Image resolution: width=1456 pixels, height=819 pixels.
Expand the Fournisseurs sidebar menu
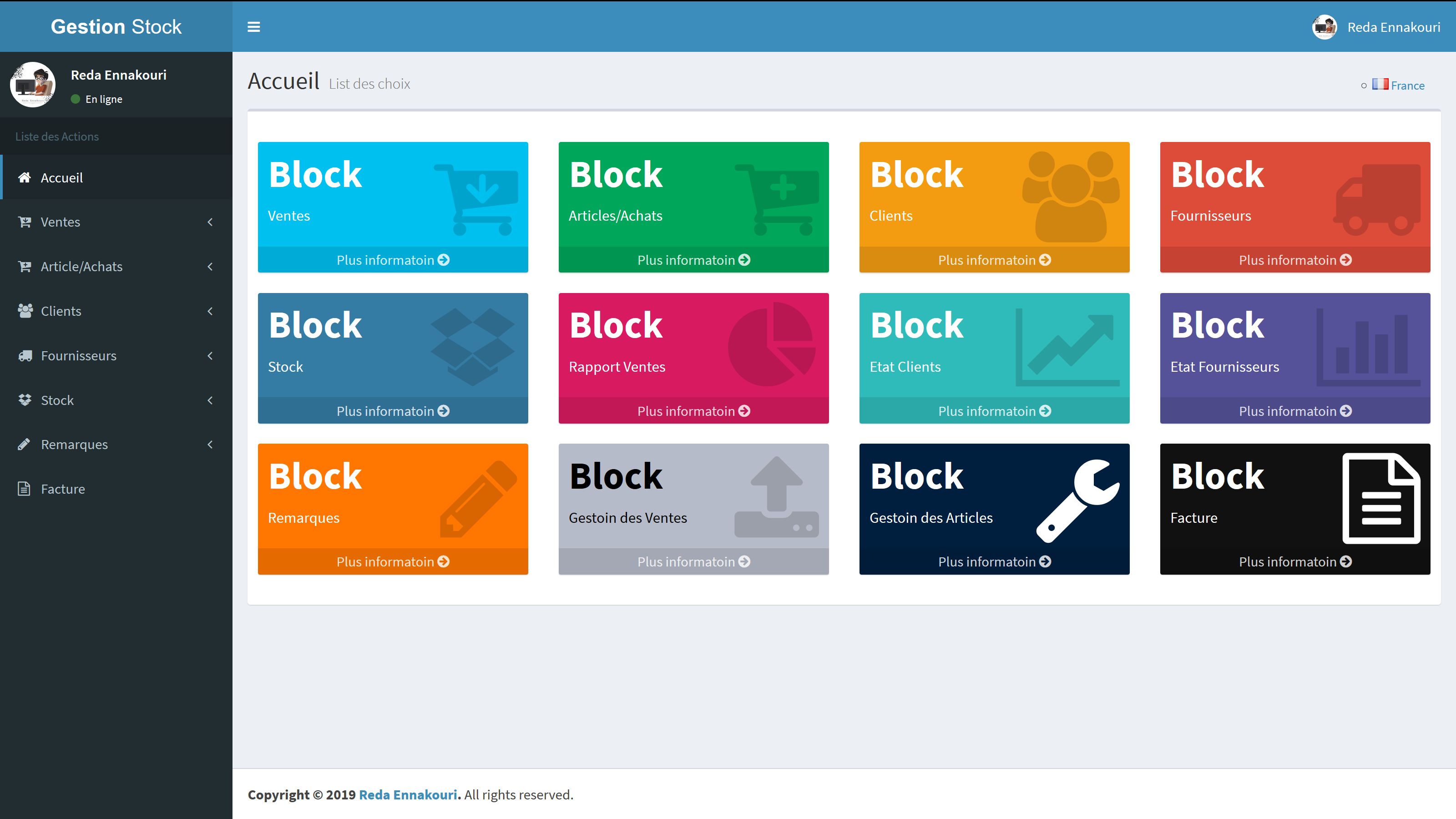click(x=210, y=355)
